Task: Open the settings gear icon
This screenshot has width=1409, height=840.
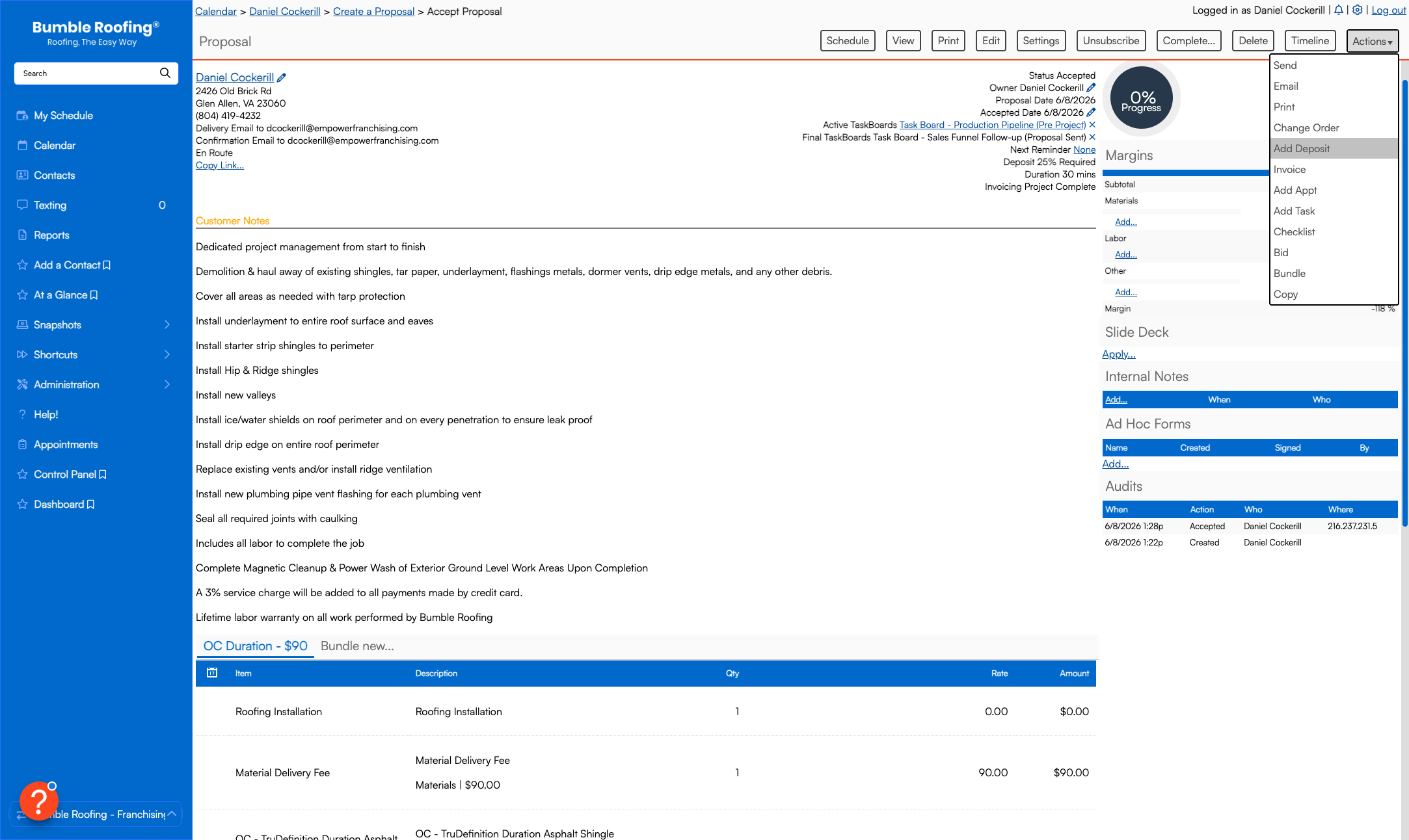Action: point(1358,10)
